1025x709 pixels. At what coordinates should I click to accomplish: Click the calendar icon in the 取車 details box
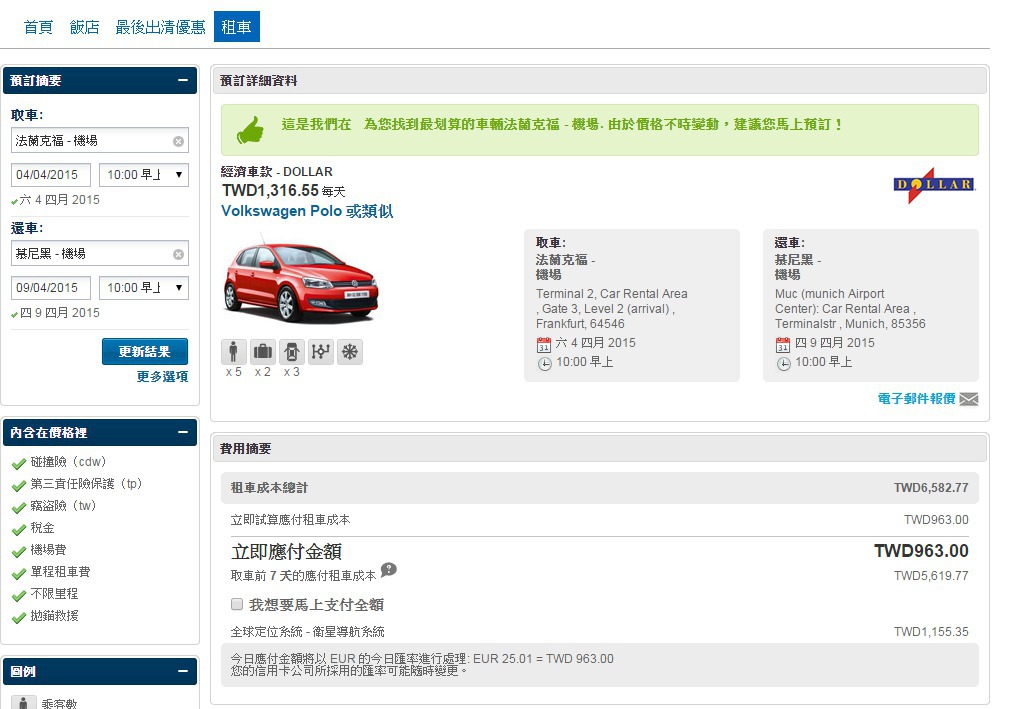pyautogui.click(x=544, y=344)
